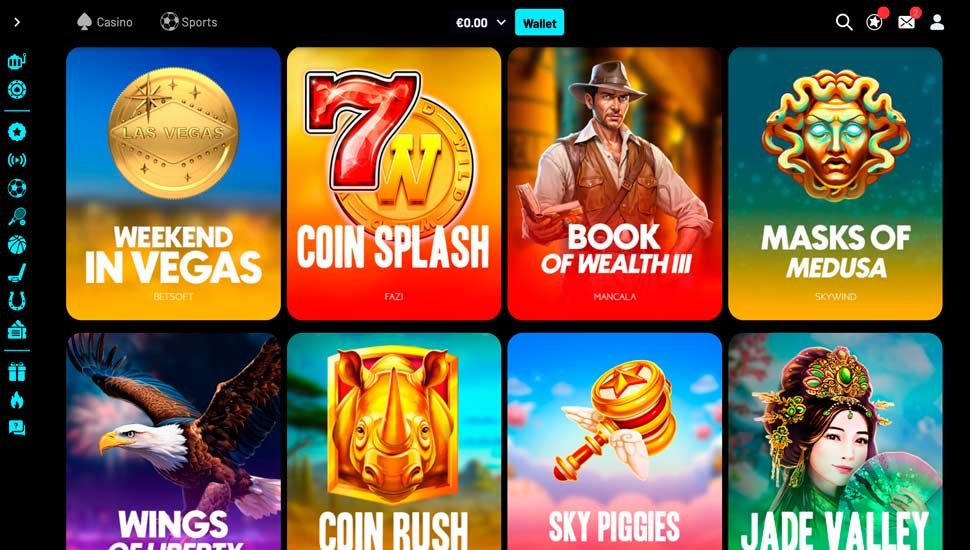Open the slot machine sidebar icon
This screenshot has width=970, height=550.
[17, 61]
